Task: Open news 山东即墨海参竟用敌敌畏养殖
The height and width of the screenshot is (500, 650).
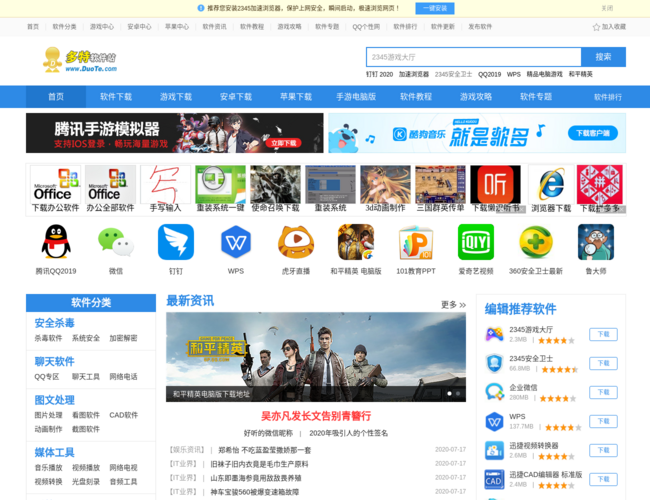Action: point(256,478)
